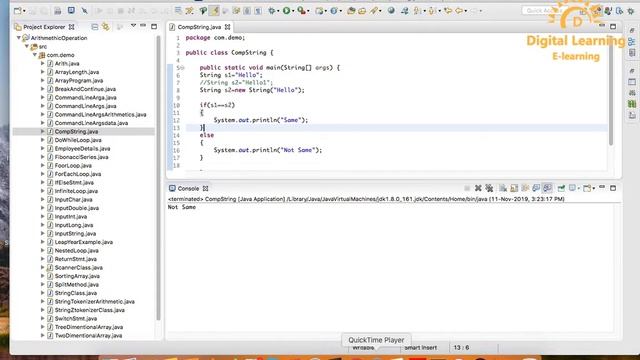
Task: Click Clear Console toolbar icon
Action: (x=503, y=188)
